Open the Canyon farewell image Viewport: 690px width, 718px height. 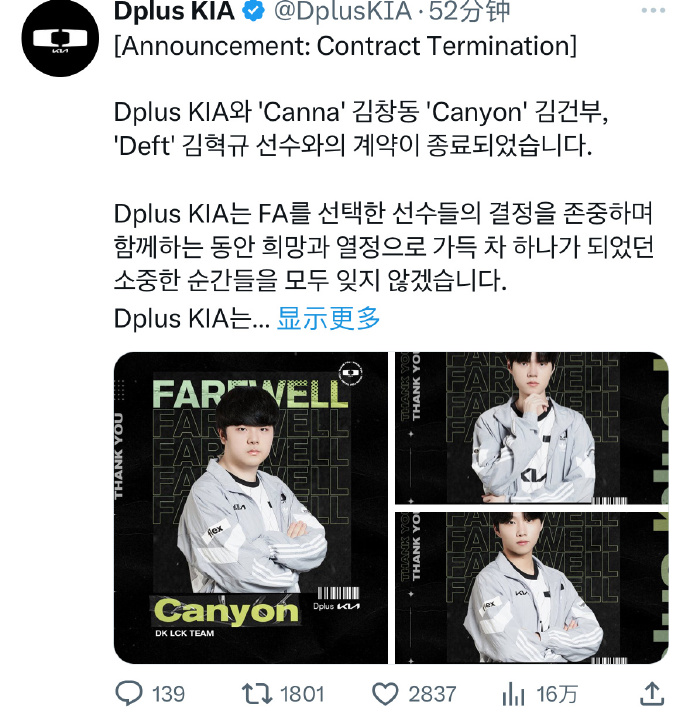(x=250, y=508)
